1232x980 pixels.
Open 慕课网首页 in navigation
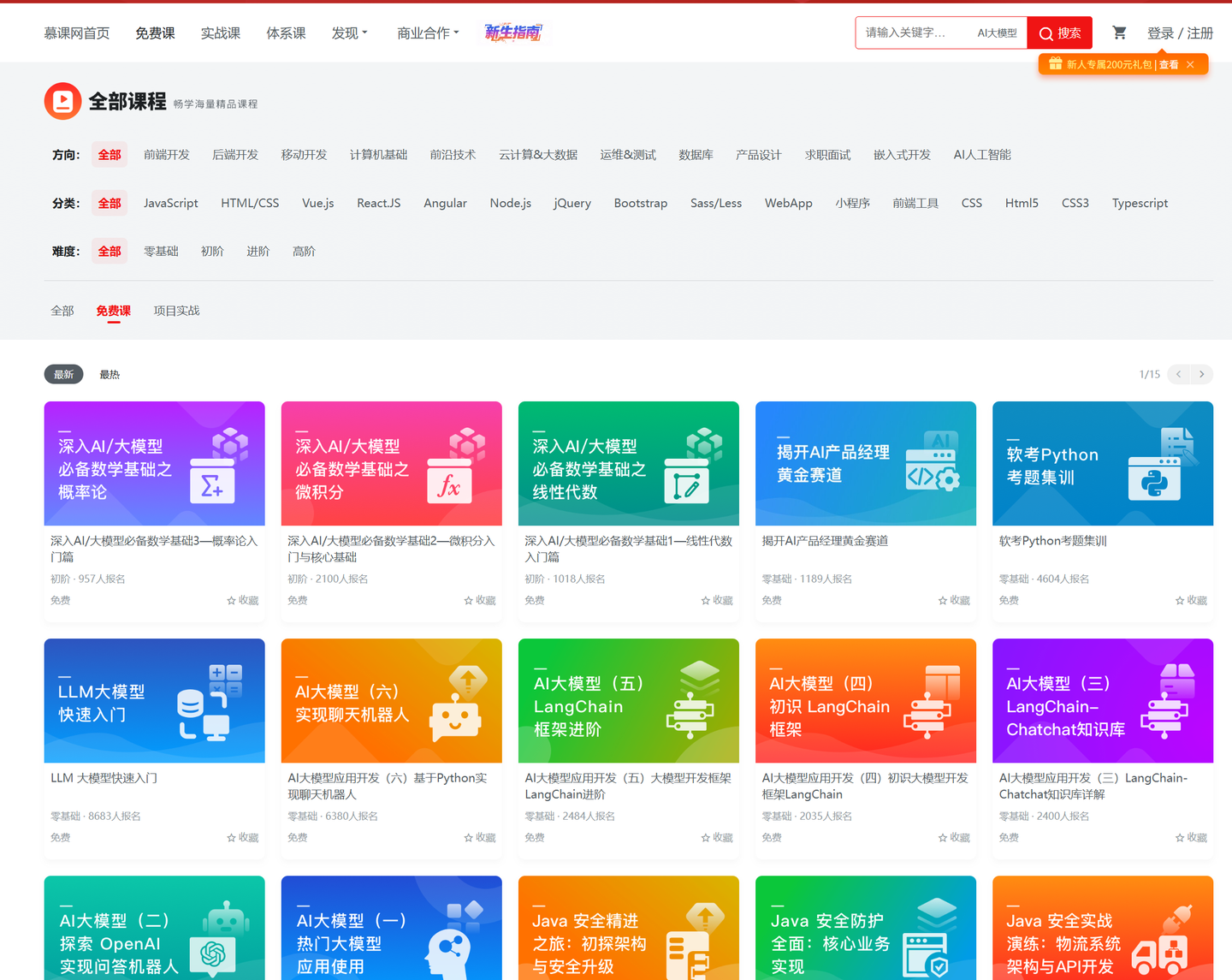pyautogui.click(x=77, y=33)
